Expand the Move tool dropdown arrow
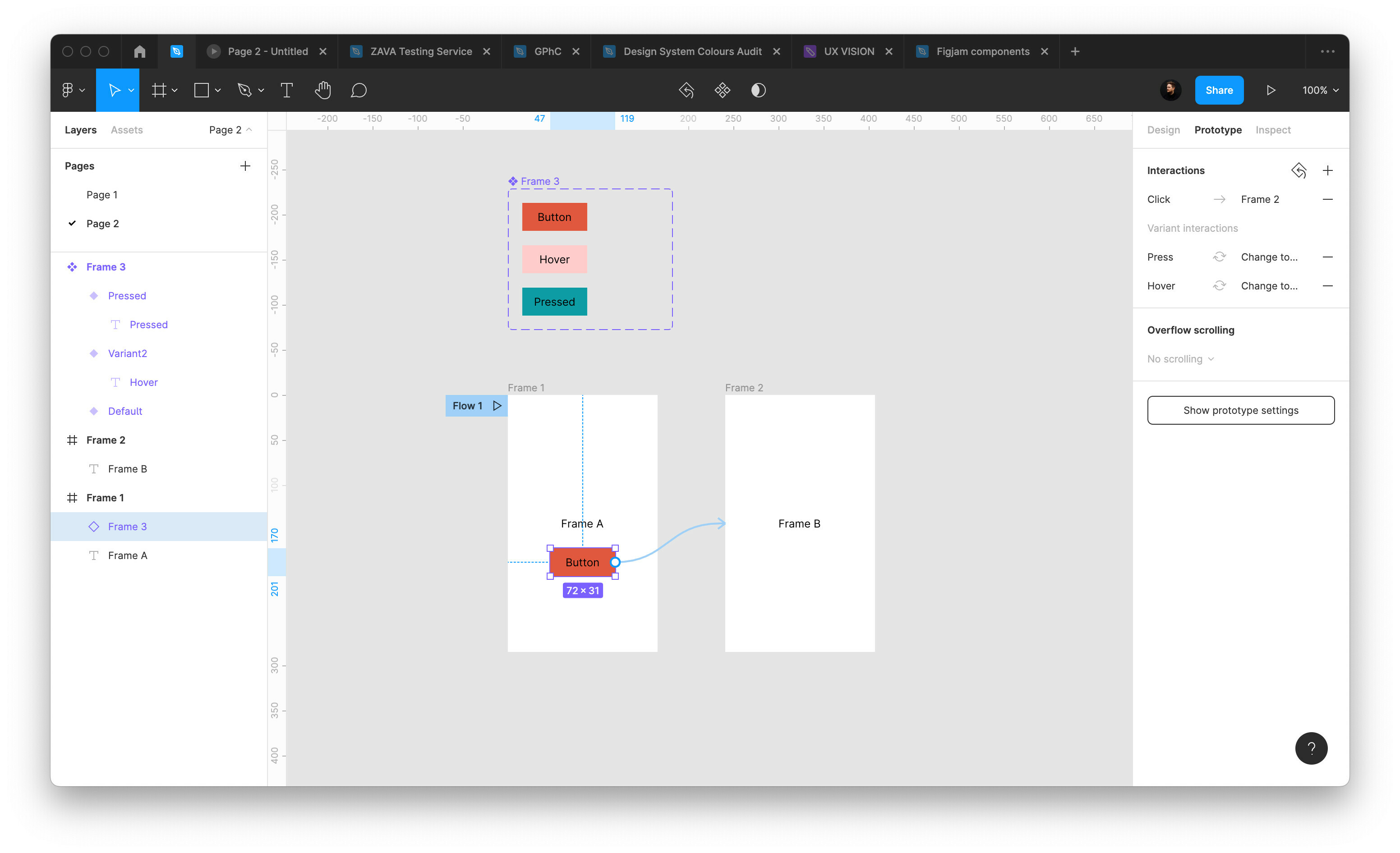Viewport: 1400px width, 853px height. [x=131, y=90]
